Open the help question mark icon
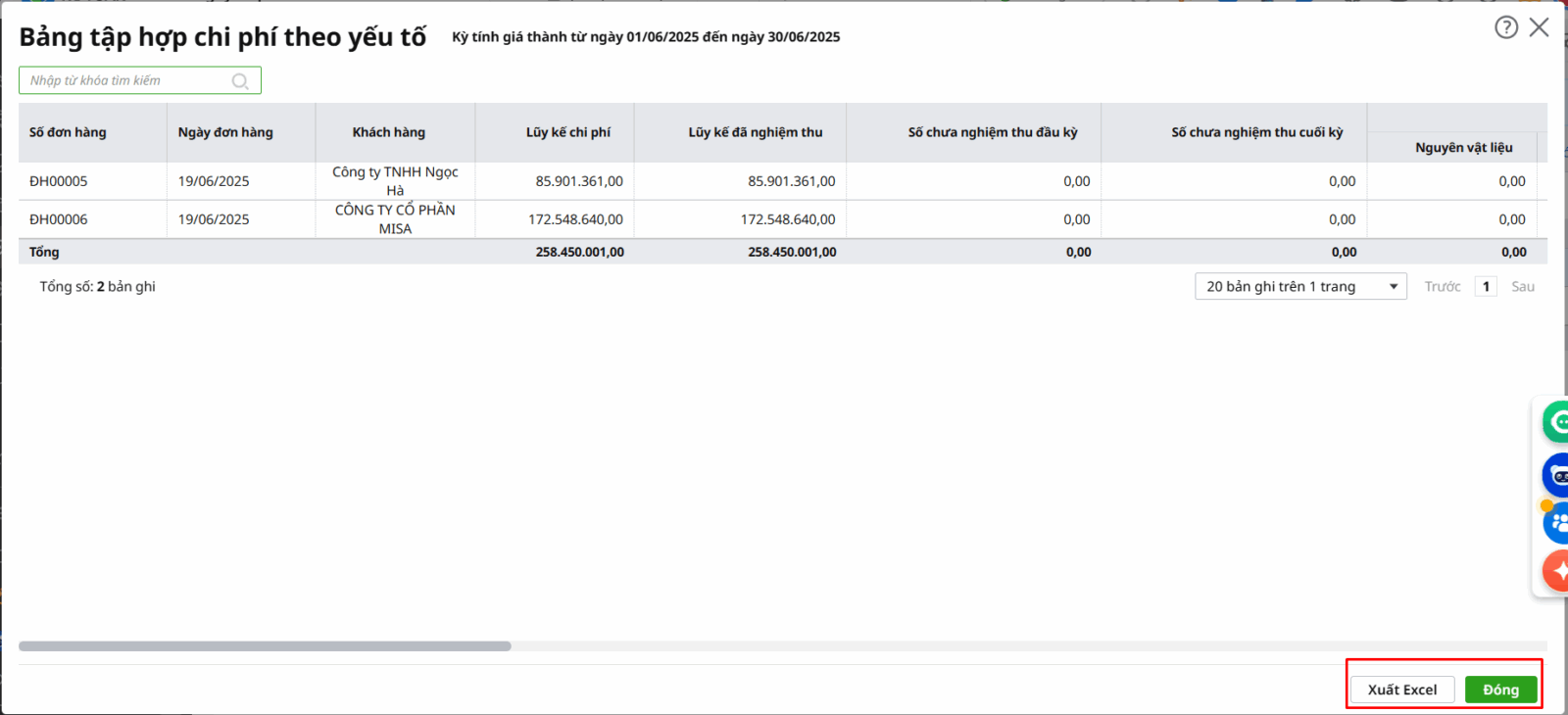 (x=1506, y=27)
